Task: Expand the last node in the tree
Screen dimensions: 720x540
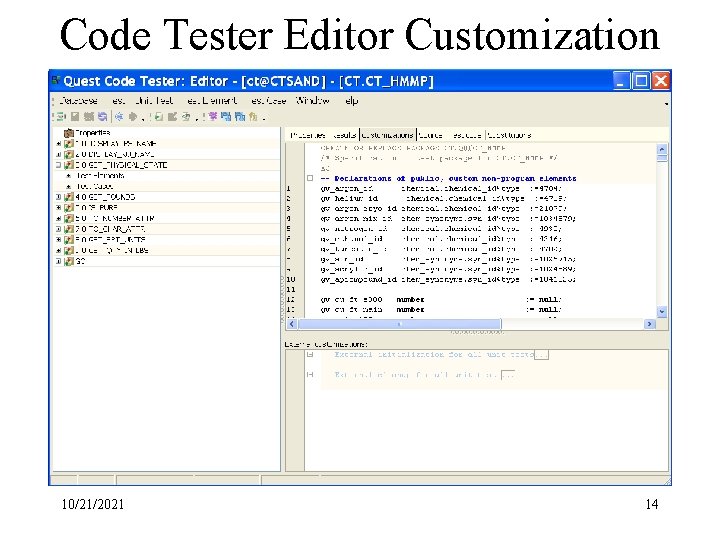Action: point(58,261)
